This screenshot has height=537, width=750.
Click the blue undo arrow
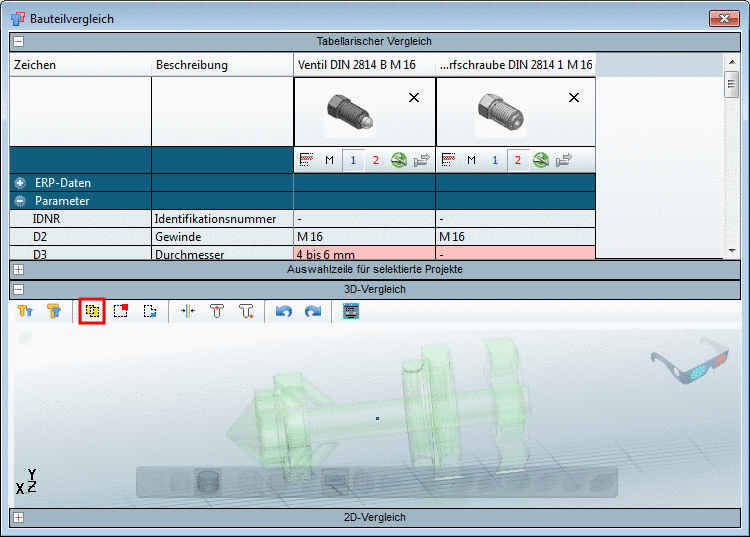coord(284,312)
